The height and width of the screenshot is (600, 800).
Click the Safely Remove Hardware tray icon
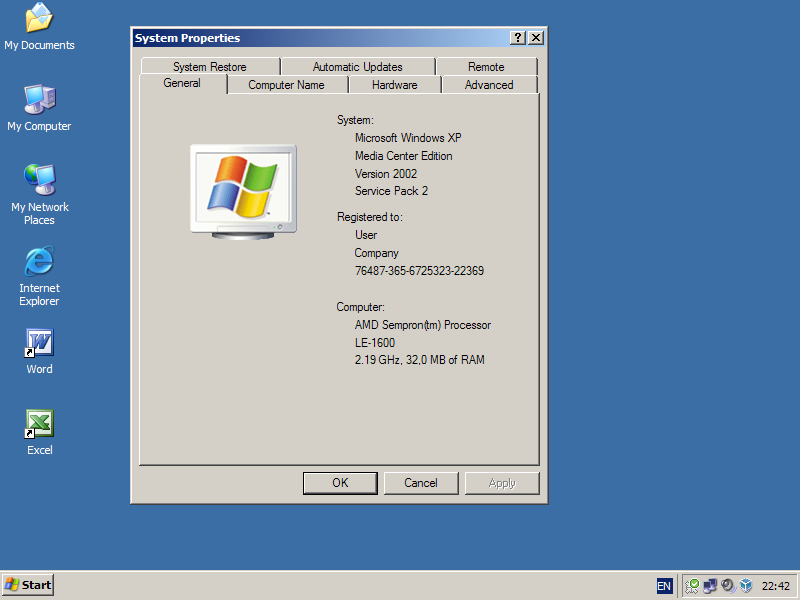[692, 586]
